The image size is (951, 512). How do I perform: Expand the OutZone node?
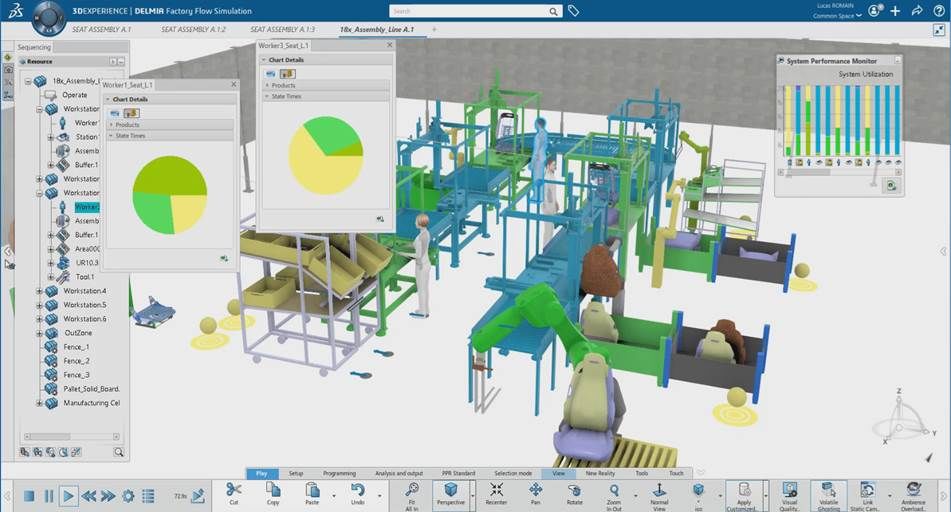click(39, 333)
